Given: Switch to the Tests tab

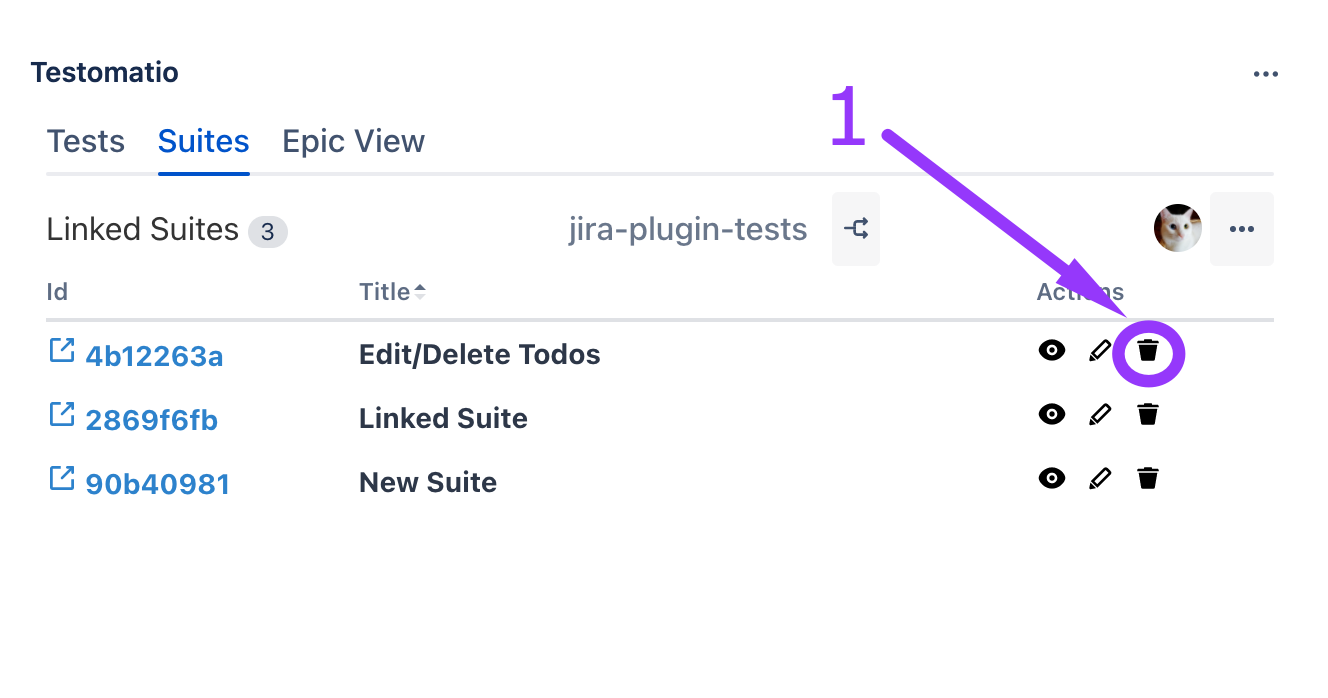Looking at the screenshot, I should point(86,141).
